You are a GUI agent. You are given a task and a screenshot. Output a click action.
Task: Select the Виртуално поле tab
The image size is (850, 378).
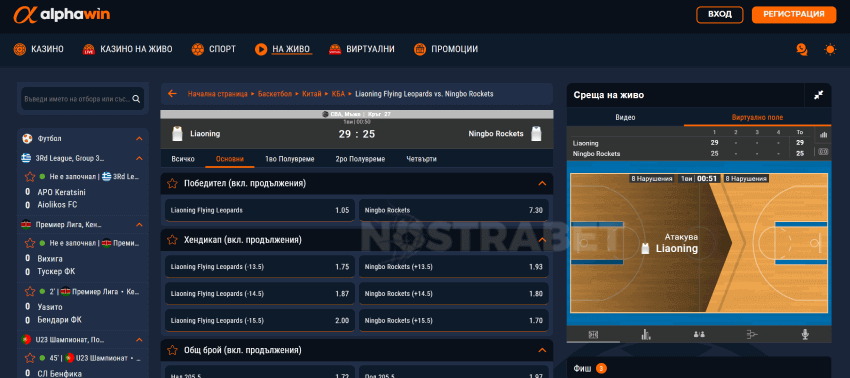(757, 117)
